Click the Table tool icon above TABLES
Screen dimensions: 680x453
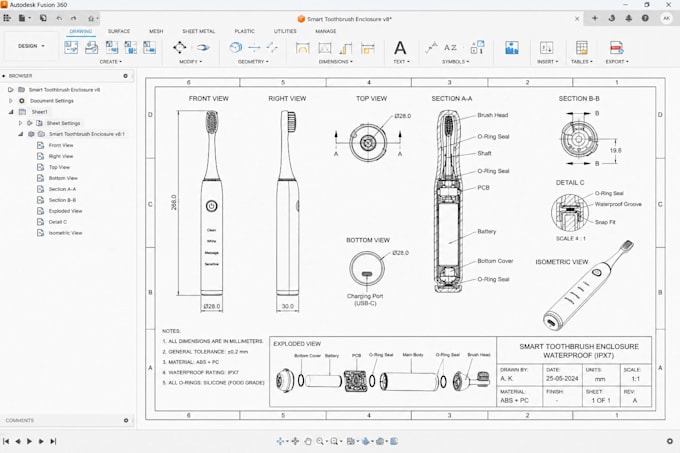click(582, 47)
